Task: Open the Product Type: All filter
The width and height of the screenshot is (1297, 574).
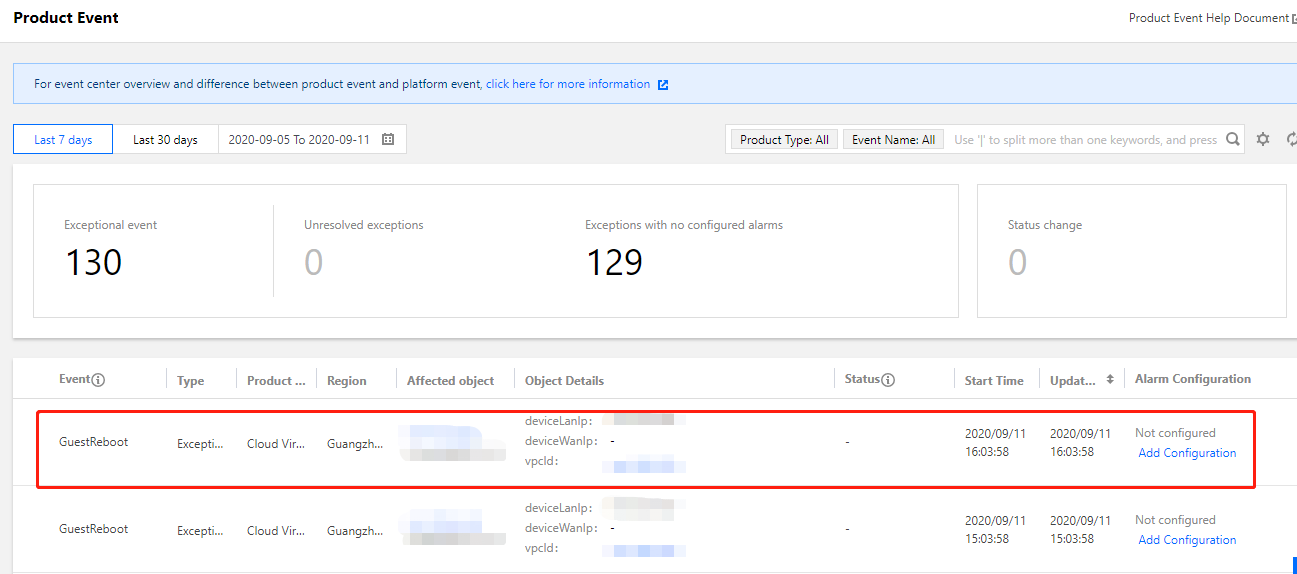Action: [x=785, y=140]
